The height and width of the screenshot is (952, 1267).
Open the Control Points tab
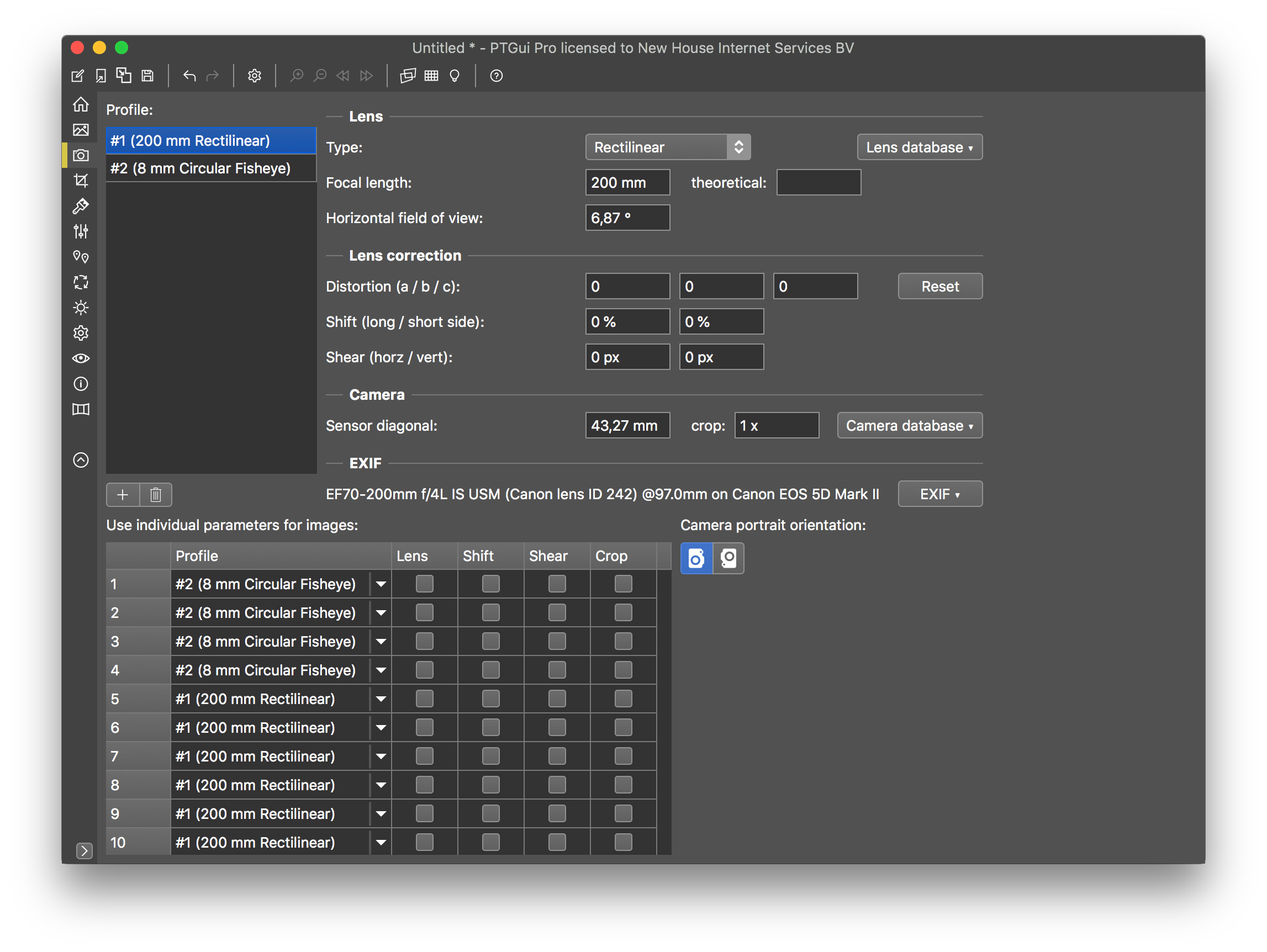tap(81, 257)
